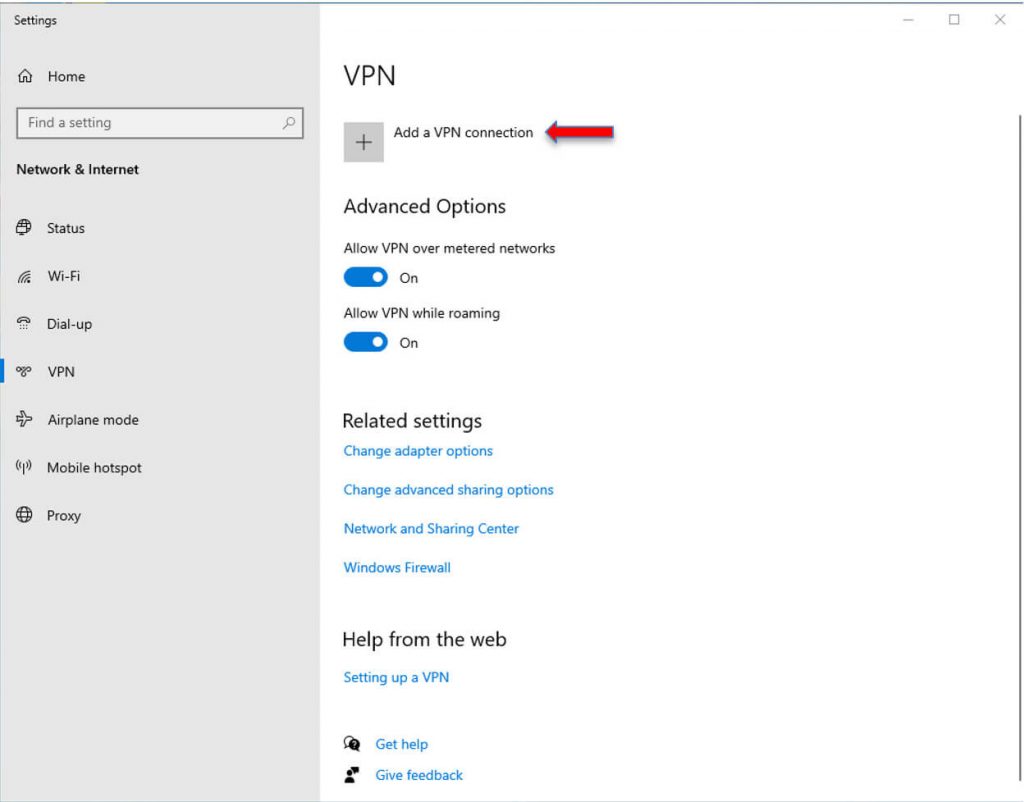Turn off Allow VPN while roaming
Image resolution: width=1024 pixels, height=802 pixels.
366,342
